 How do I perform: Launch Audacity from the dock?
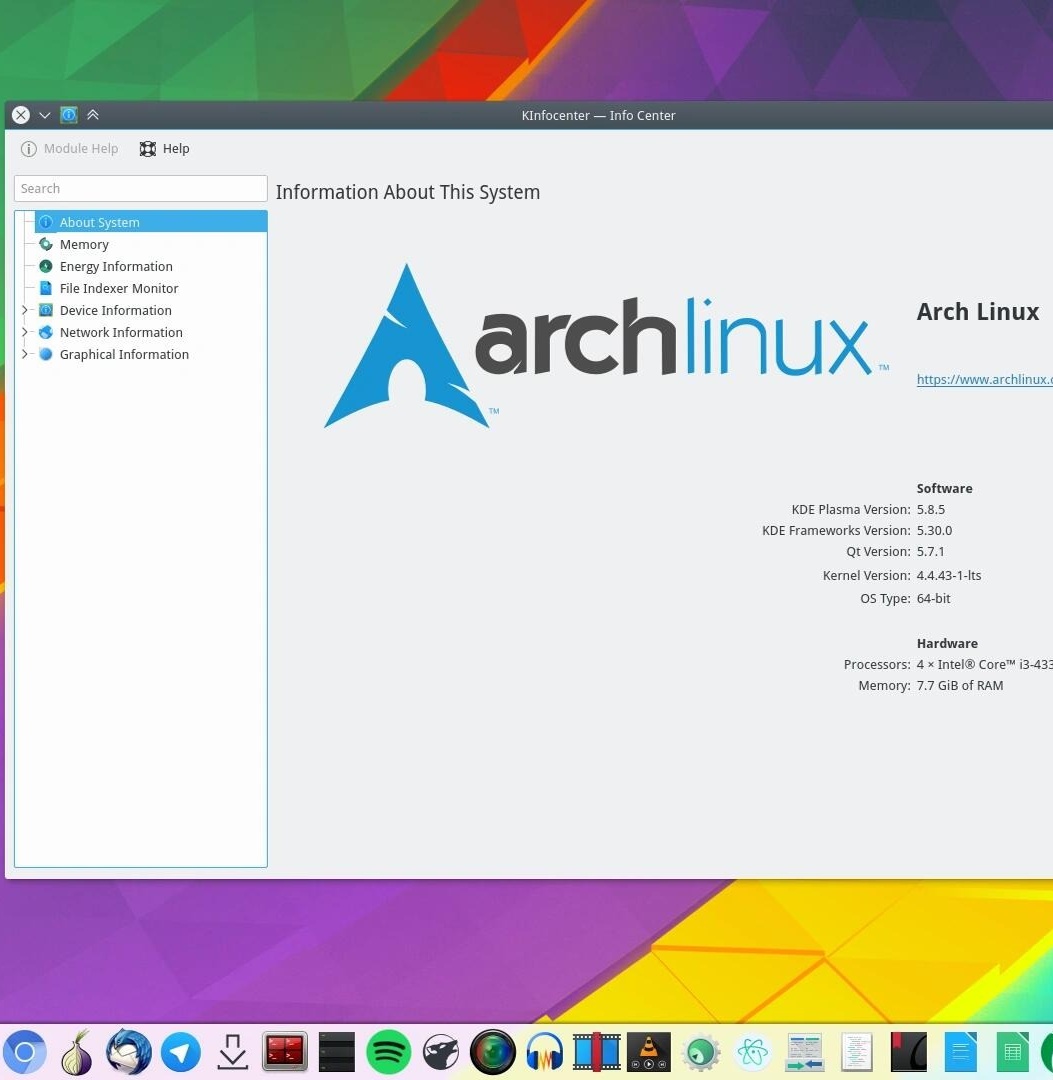(x=545, y=1052)
